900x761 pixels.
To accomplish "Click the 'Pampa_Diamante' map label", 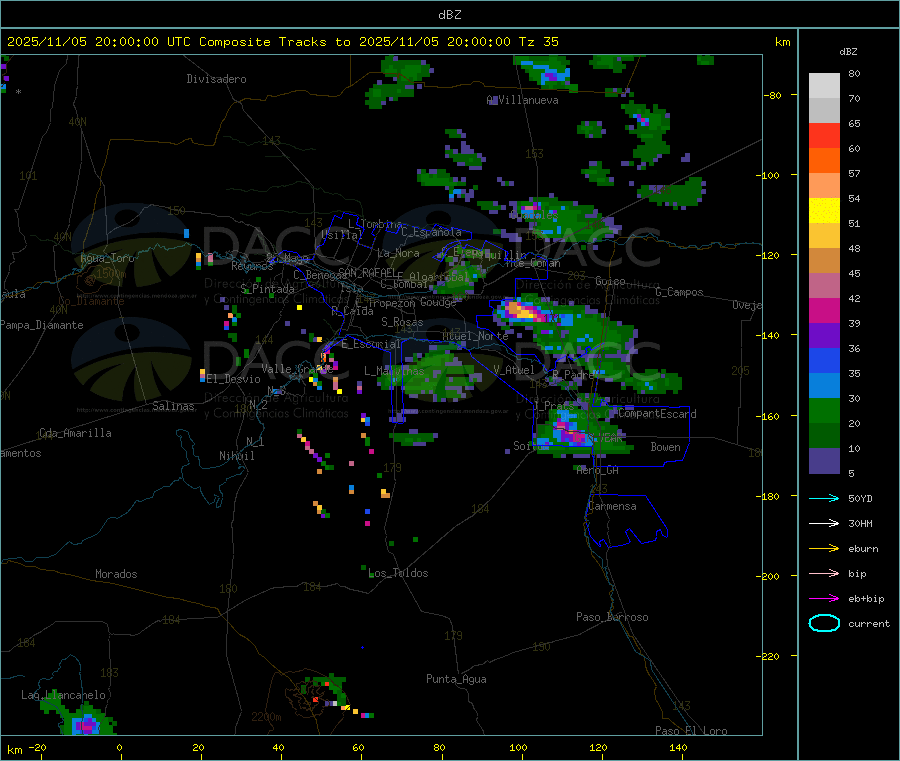I will [x=42, y=325].
